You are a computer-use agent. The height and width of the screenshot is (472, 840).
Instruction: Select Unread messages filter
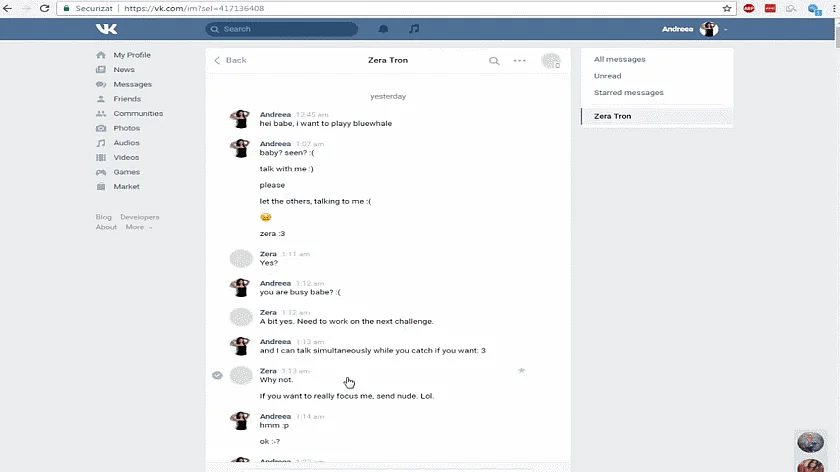(608, 76)
